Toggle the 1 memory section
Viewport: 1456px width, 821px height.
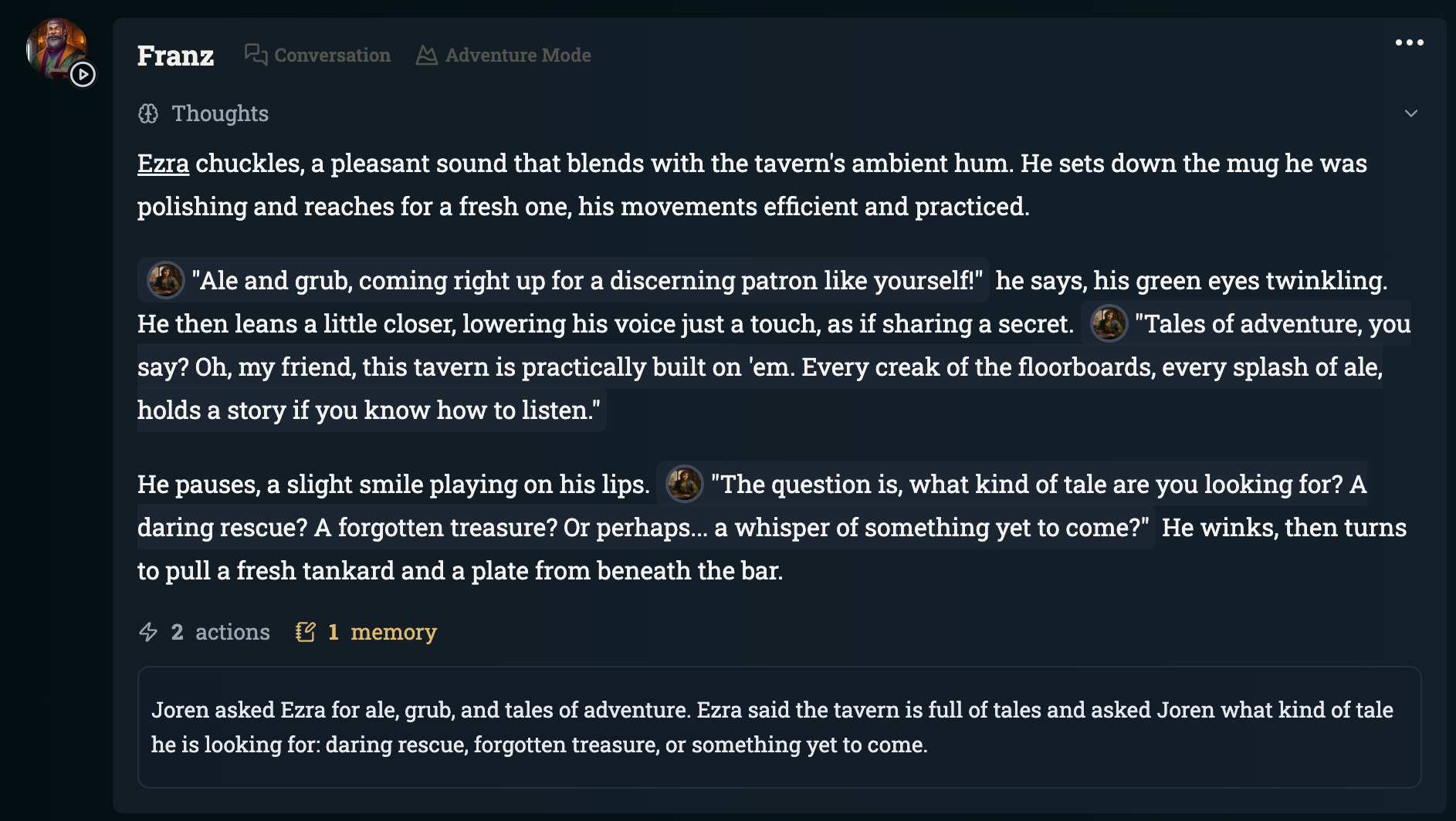(x=382, y=632)
